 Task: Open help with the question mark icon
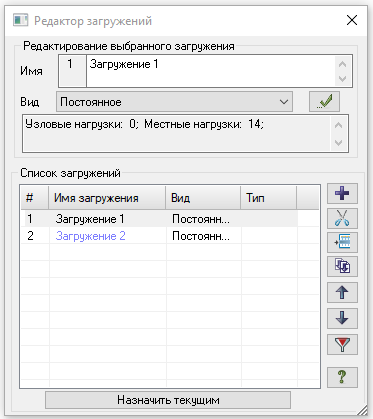click(x=342, y=377)
